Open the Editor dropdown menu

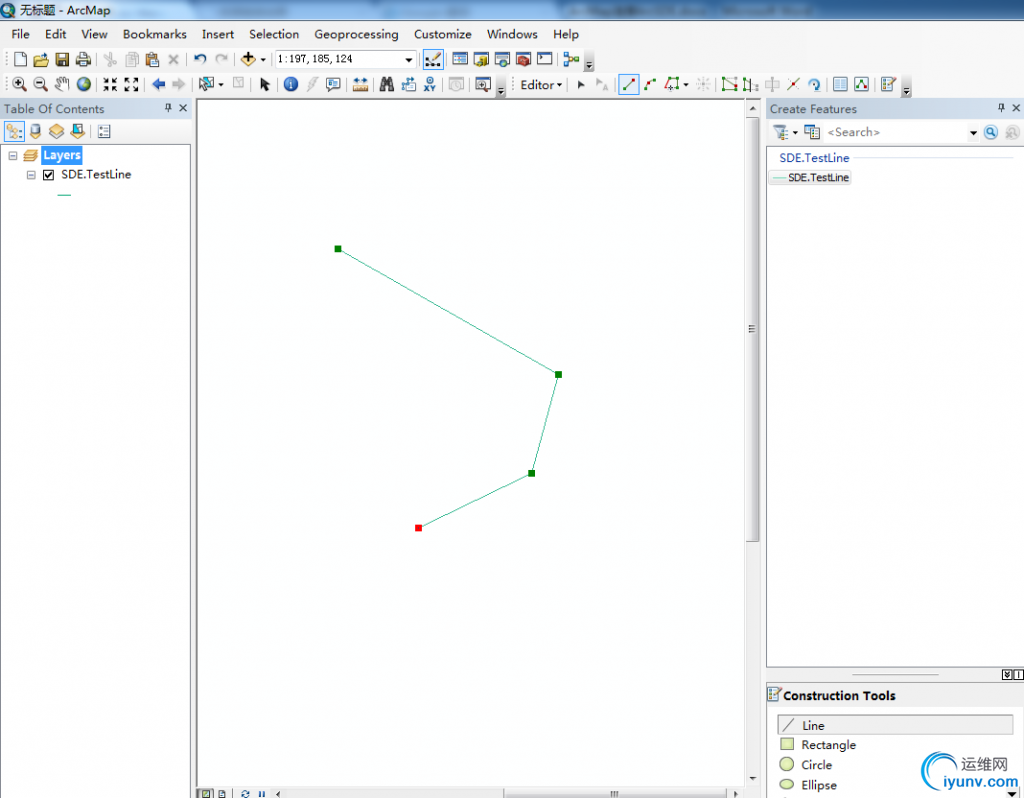(x=541, y=85)
